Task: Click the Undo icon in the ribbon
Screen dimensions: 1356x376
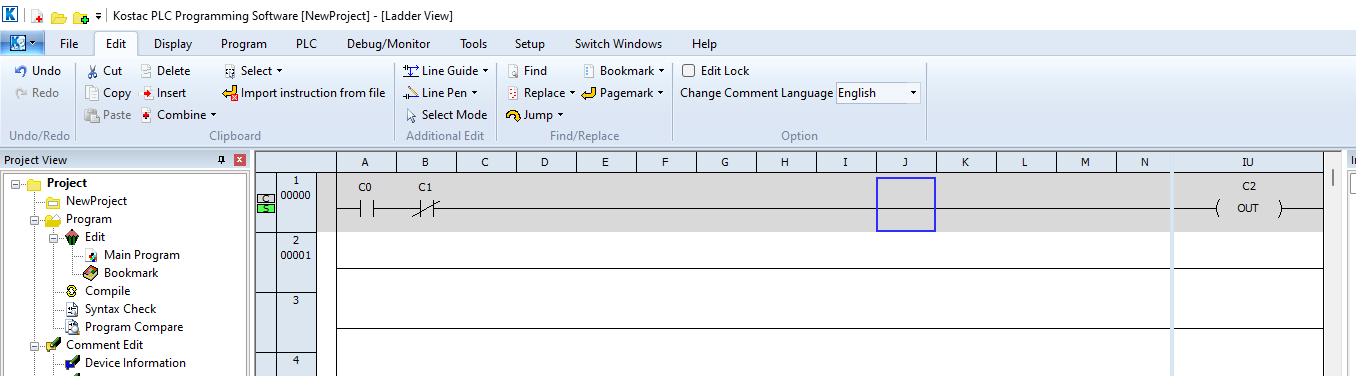Action: 20,71
